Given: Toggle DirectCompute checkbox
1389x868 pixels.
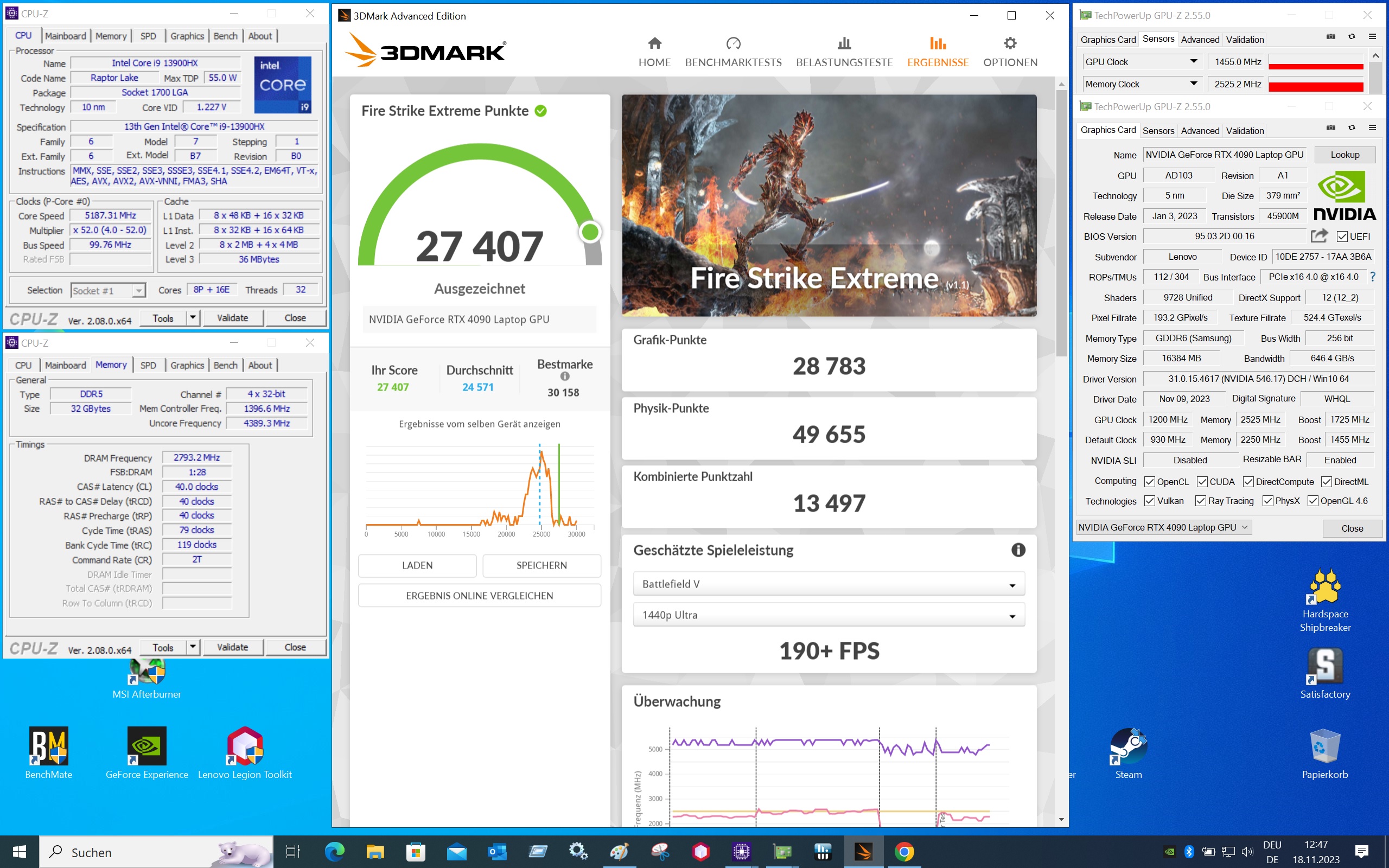Looking at the screenshot, I should [x=1248, y=482].
